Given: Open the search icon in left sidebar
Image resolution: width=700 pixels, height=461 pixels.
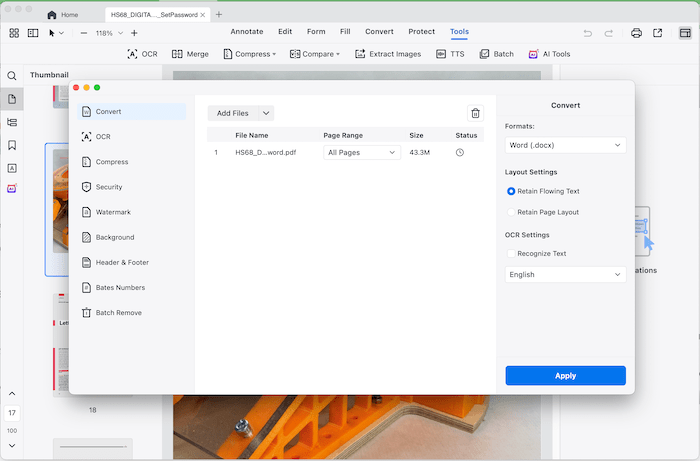Looking at the screenshot, I should pyautogui.click(x=12, y=76).
